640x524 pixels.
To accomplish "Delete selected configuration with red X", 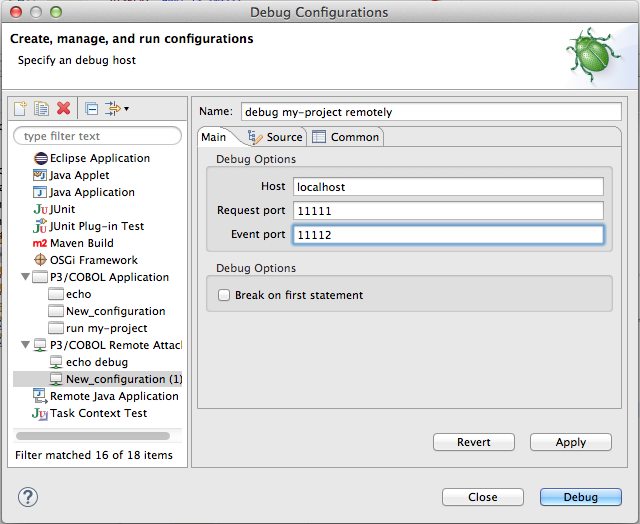I will pos(64,109).
